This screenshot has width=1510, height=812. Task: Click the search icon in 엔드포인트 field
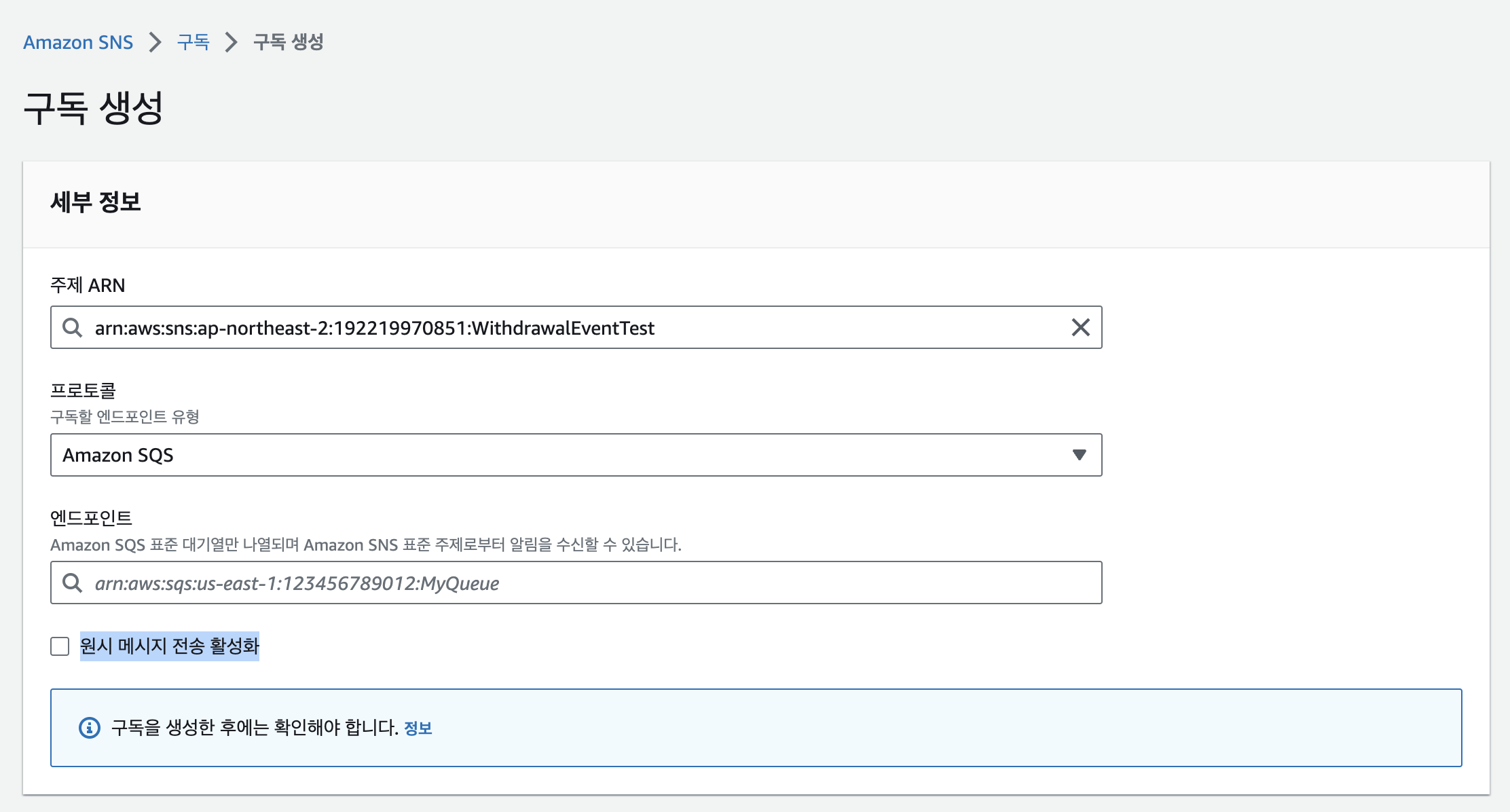coord(72,583)
